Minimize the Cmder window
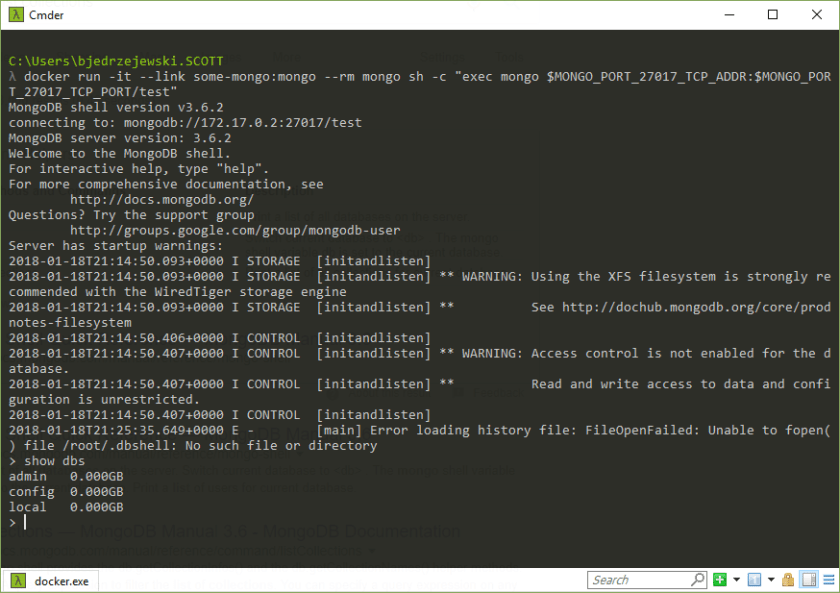 pyautogui.click(x=727, y=15)
